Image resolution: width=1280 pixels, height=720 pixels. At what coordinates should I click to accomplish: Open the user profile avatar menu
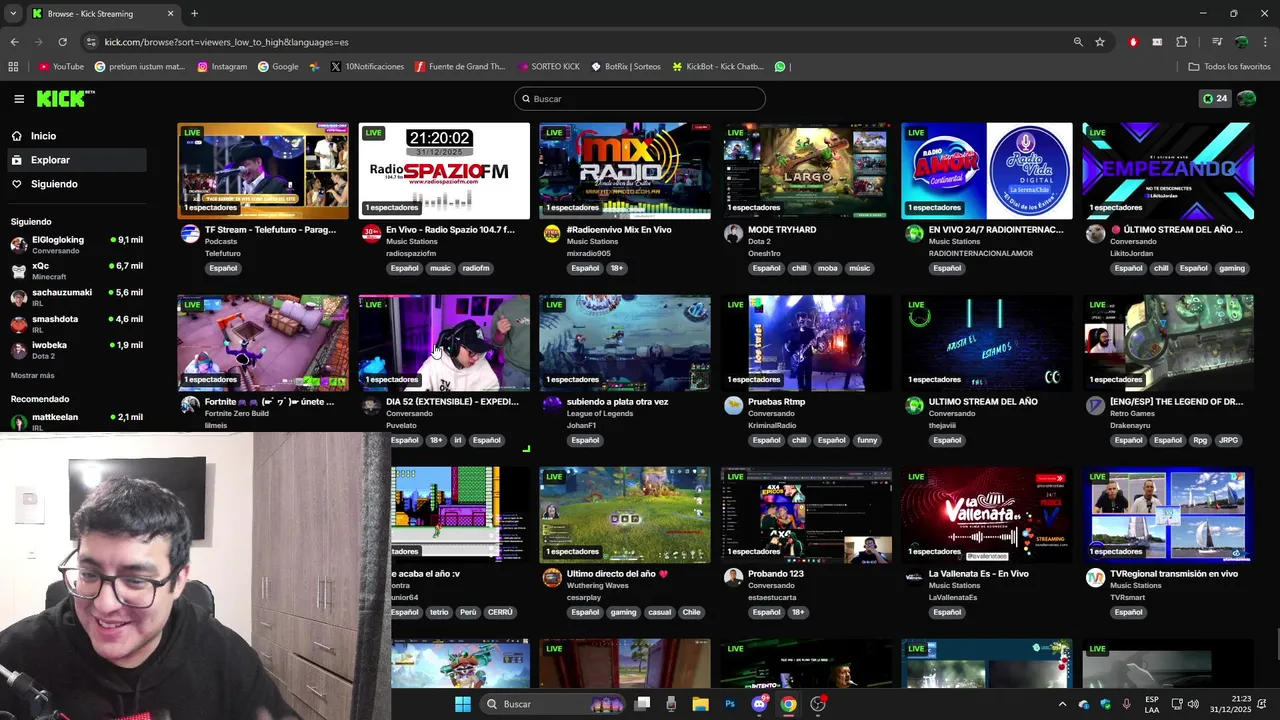(1246, 99)
